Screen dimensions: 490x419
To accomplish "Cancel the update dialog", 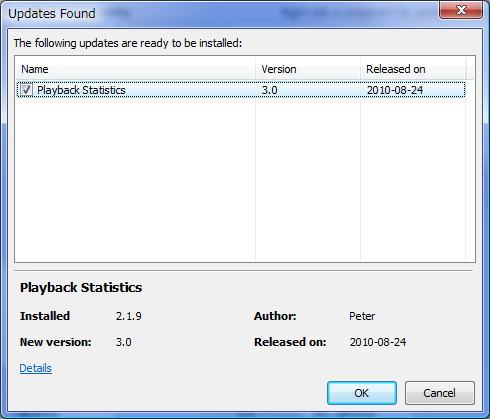I will pyautogui.click(x=439, y=393).
